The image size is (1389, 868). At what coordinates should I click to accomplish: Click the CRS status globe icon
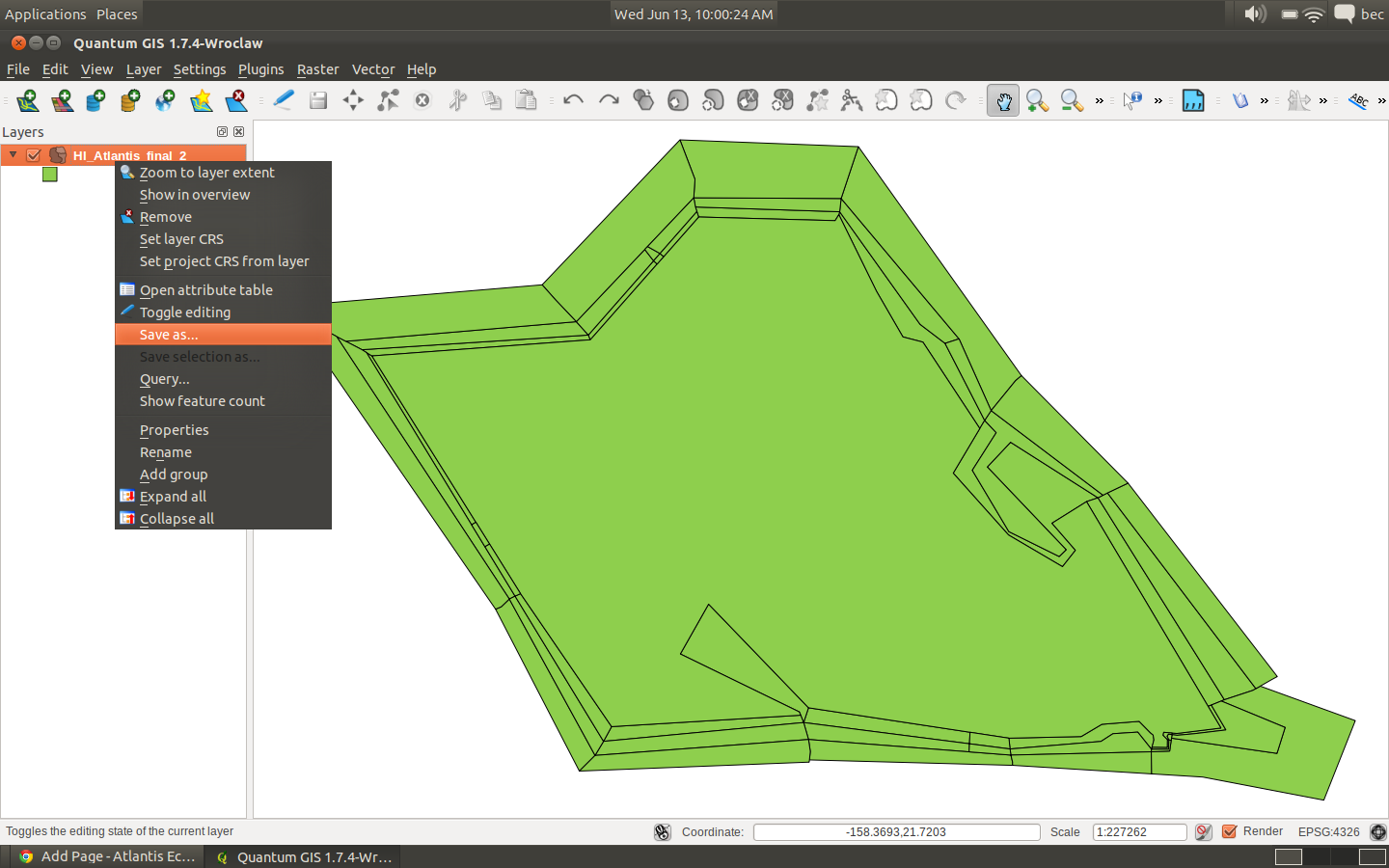[1378, 831]
